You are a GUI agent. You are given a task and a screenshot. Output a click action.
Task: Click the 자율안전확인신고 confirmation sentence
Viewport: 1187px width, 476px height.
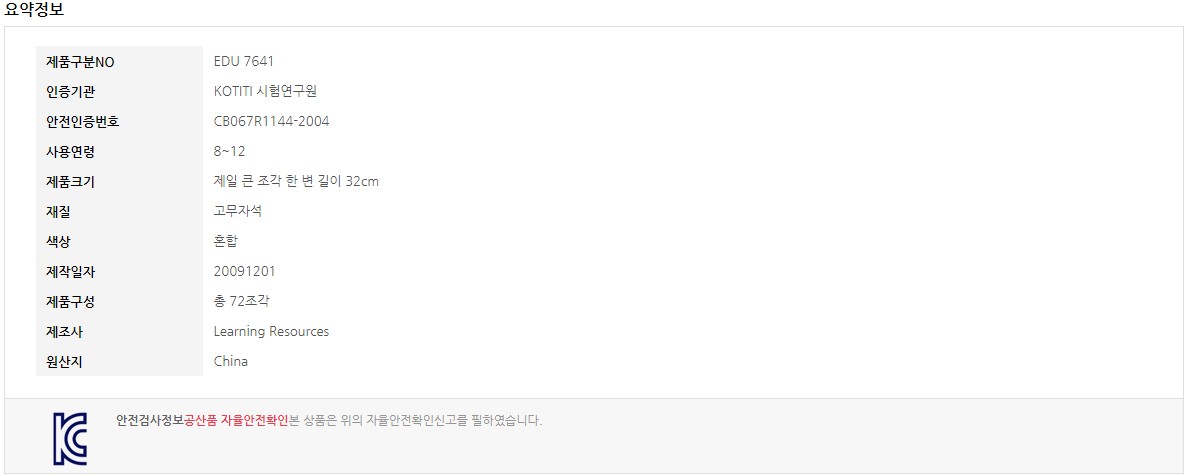[x=416, y=421]
